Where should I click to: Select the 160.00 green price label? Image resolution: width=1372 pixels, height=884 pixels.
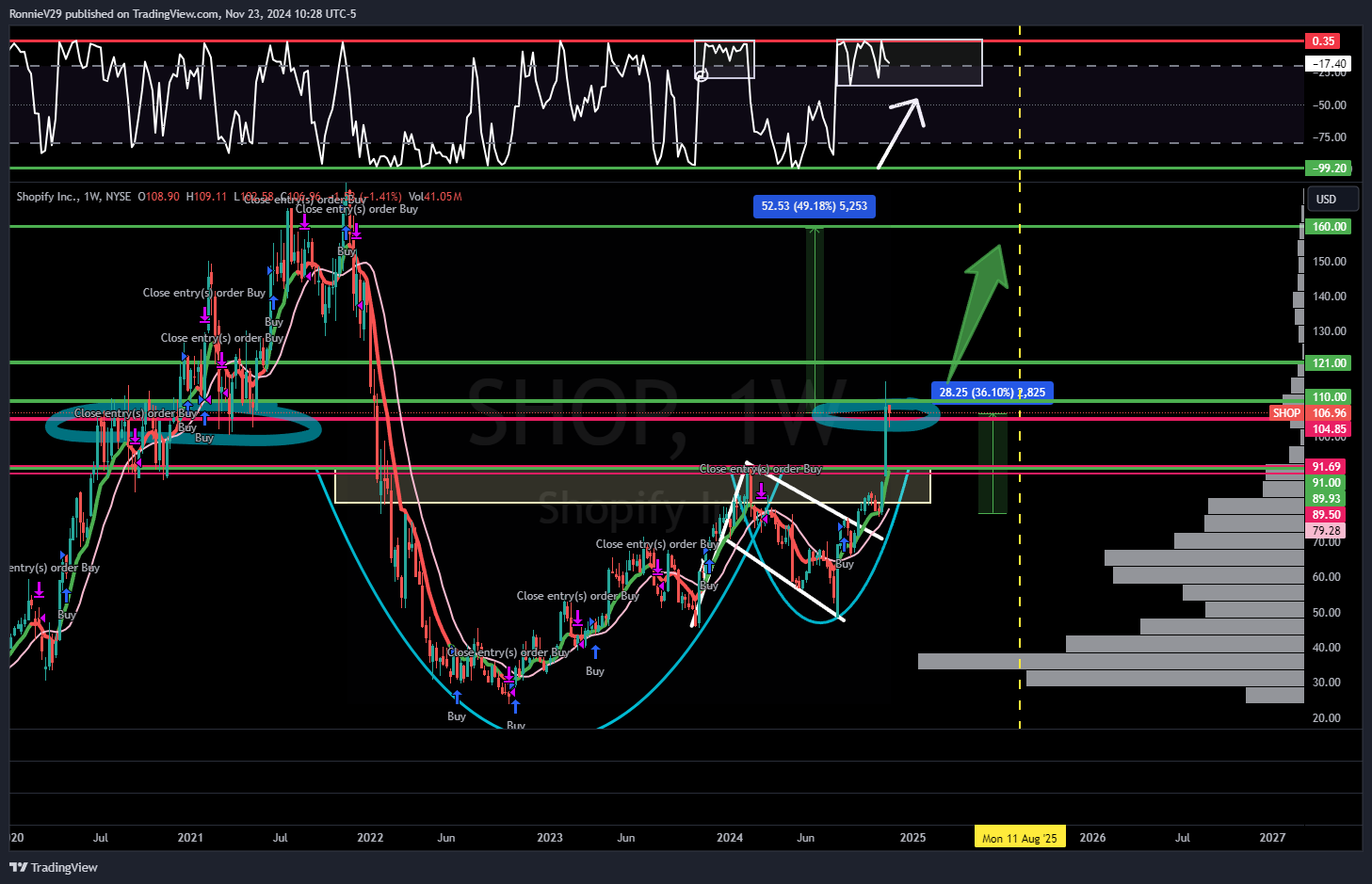(x=1329, y=227)
